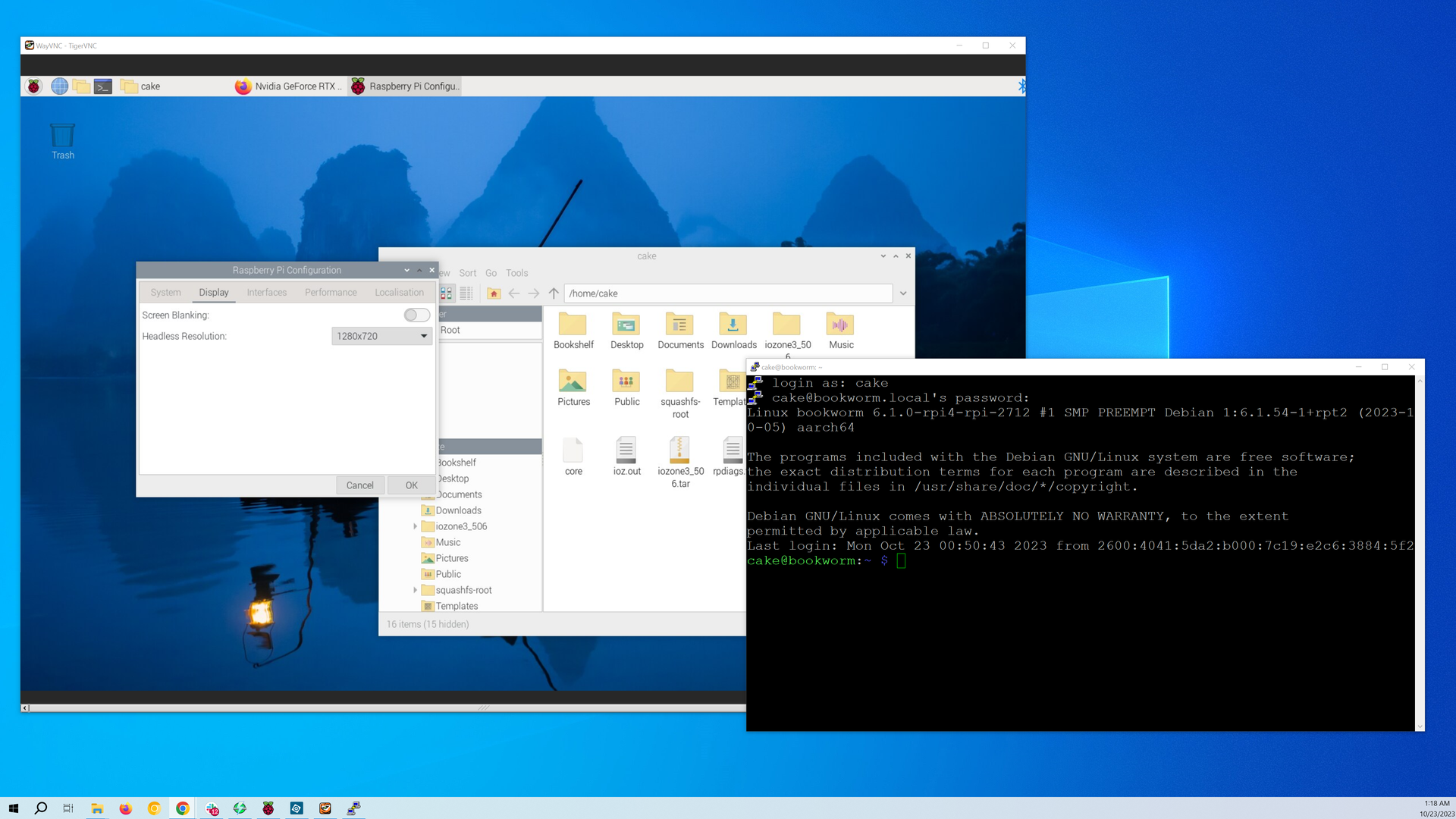Open Firefox from the Windows taskbar

click(126, 808)
